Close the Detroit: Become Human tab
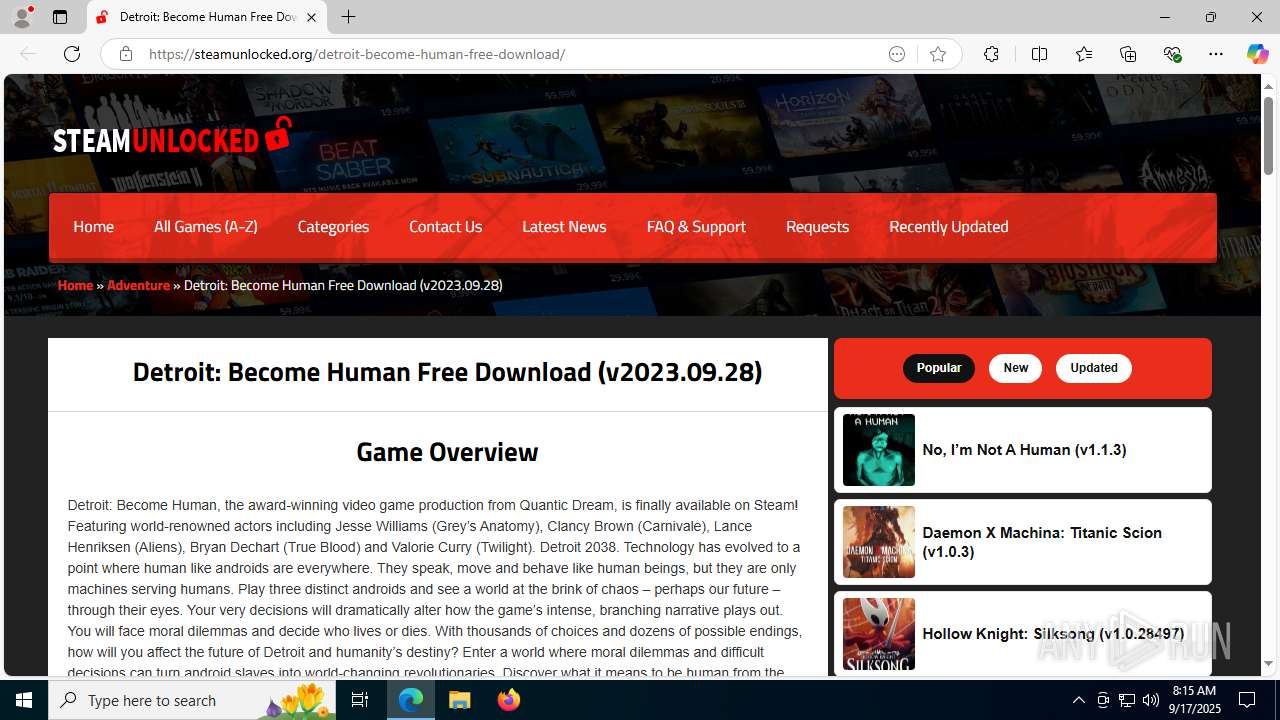1280x720 pixels. click(311, 17)
